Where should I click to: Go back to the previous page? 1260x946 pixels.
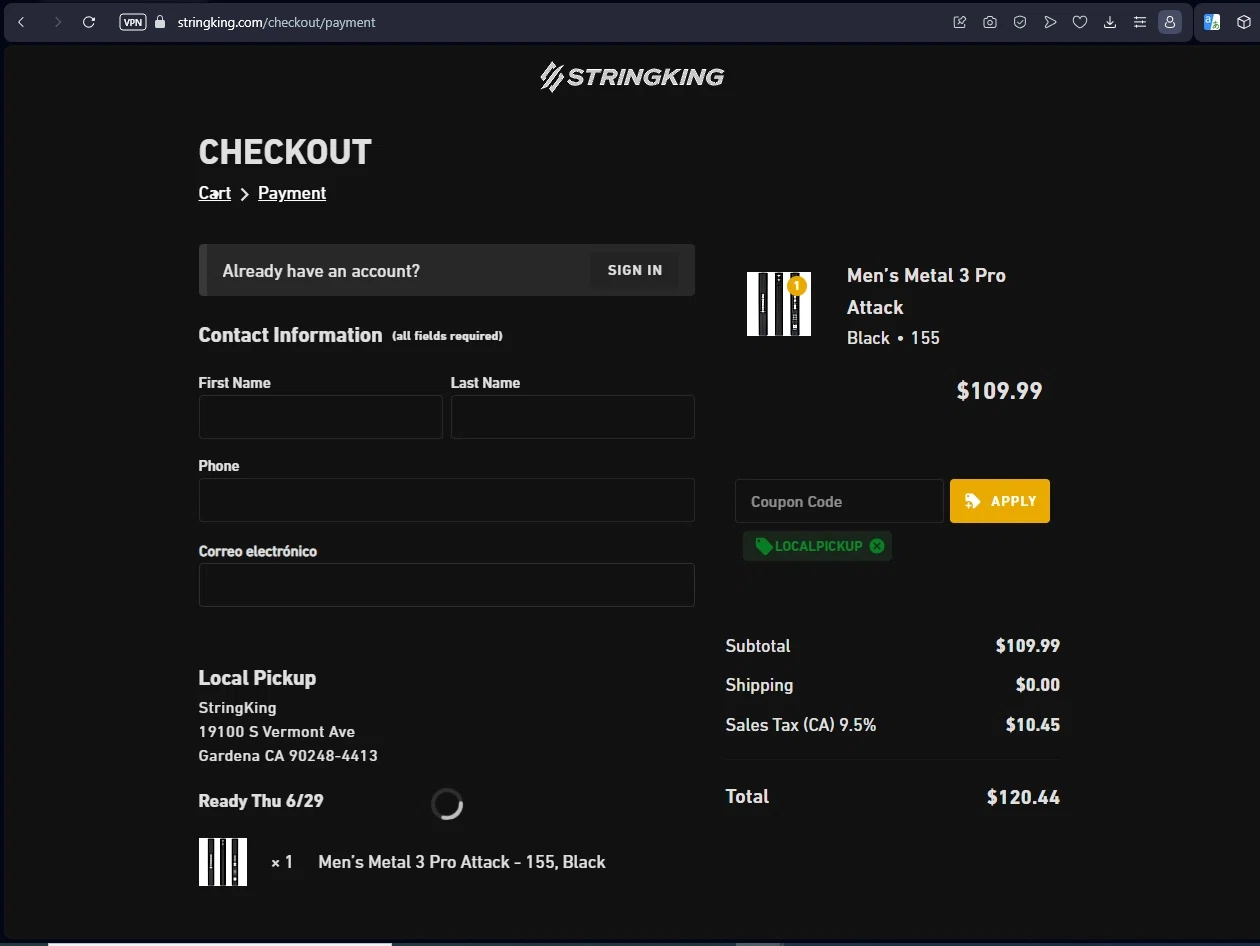coord(21,22)
